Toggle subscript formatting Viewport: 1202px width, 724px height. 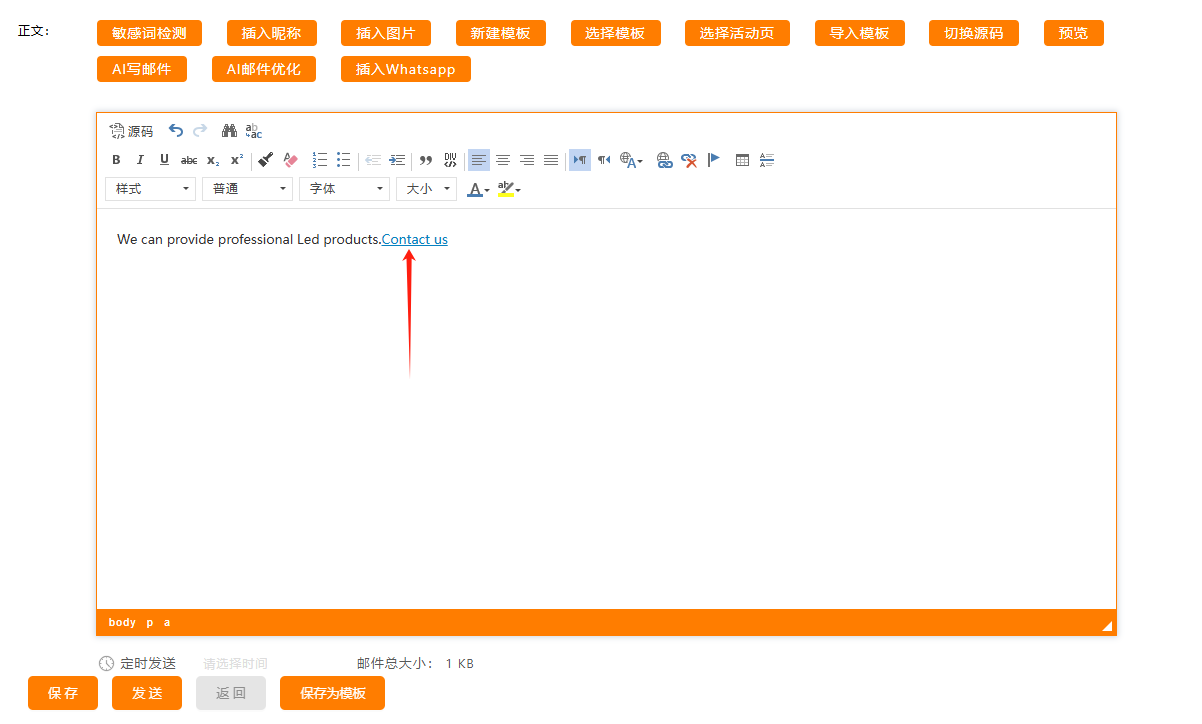tap(213, 160)
